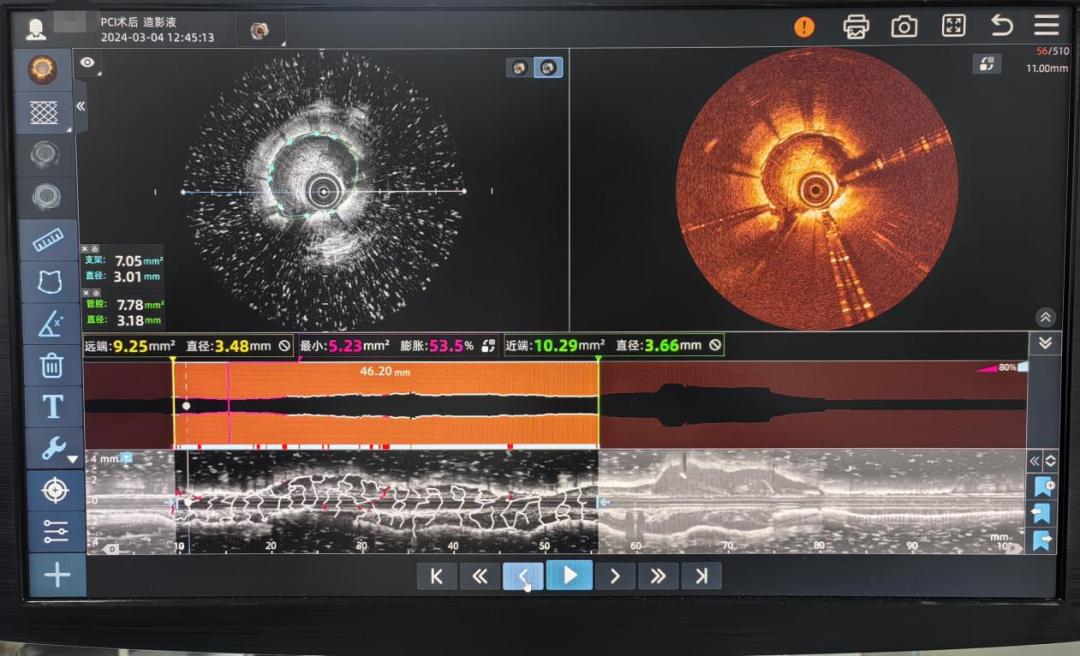Open the patient profile icon
Image resolution: width=1080 pixels, height=656 pixels.
tap(36, 29)
